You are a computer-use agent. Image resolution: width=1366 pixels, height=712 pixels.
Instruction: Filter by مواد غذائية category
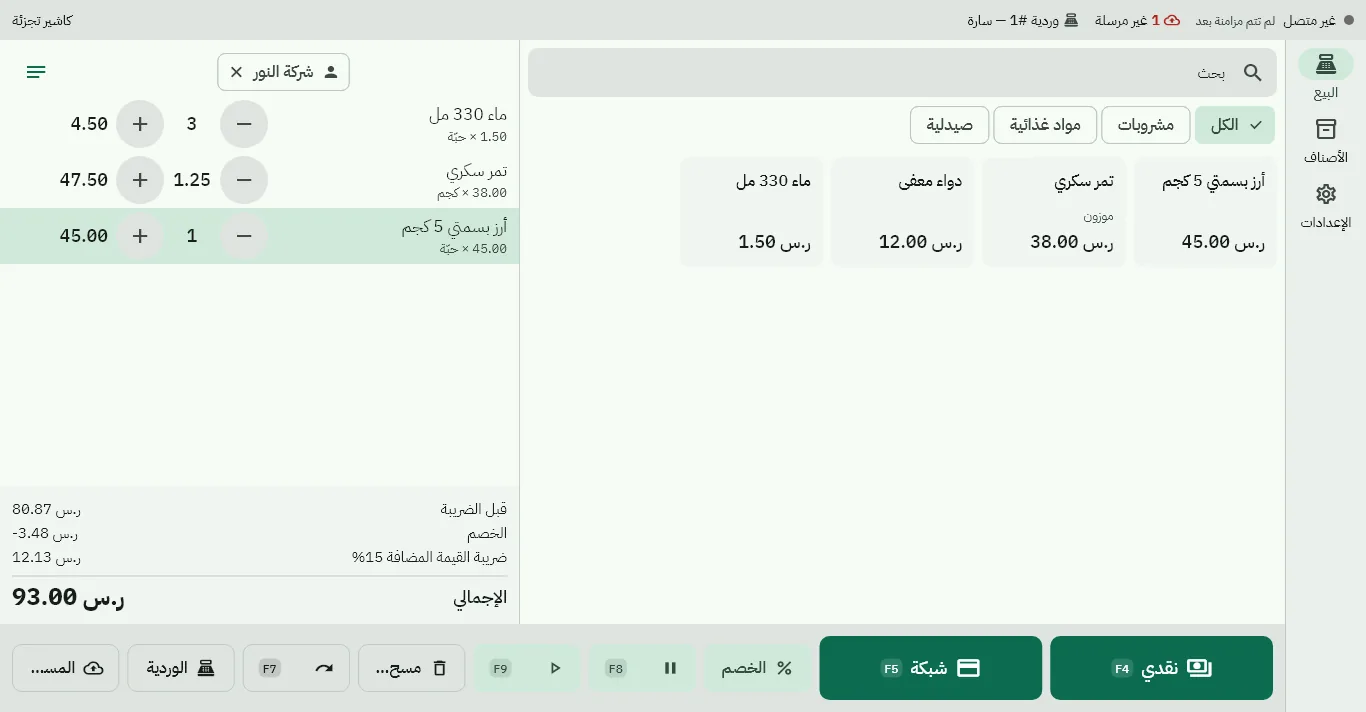coord(1045,125)
